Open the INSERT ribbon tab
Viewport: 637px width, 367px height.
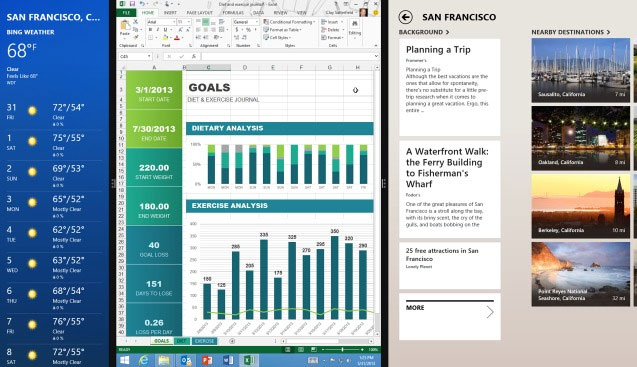170,13
